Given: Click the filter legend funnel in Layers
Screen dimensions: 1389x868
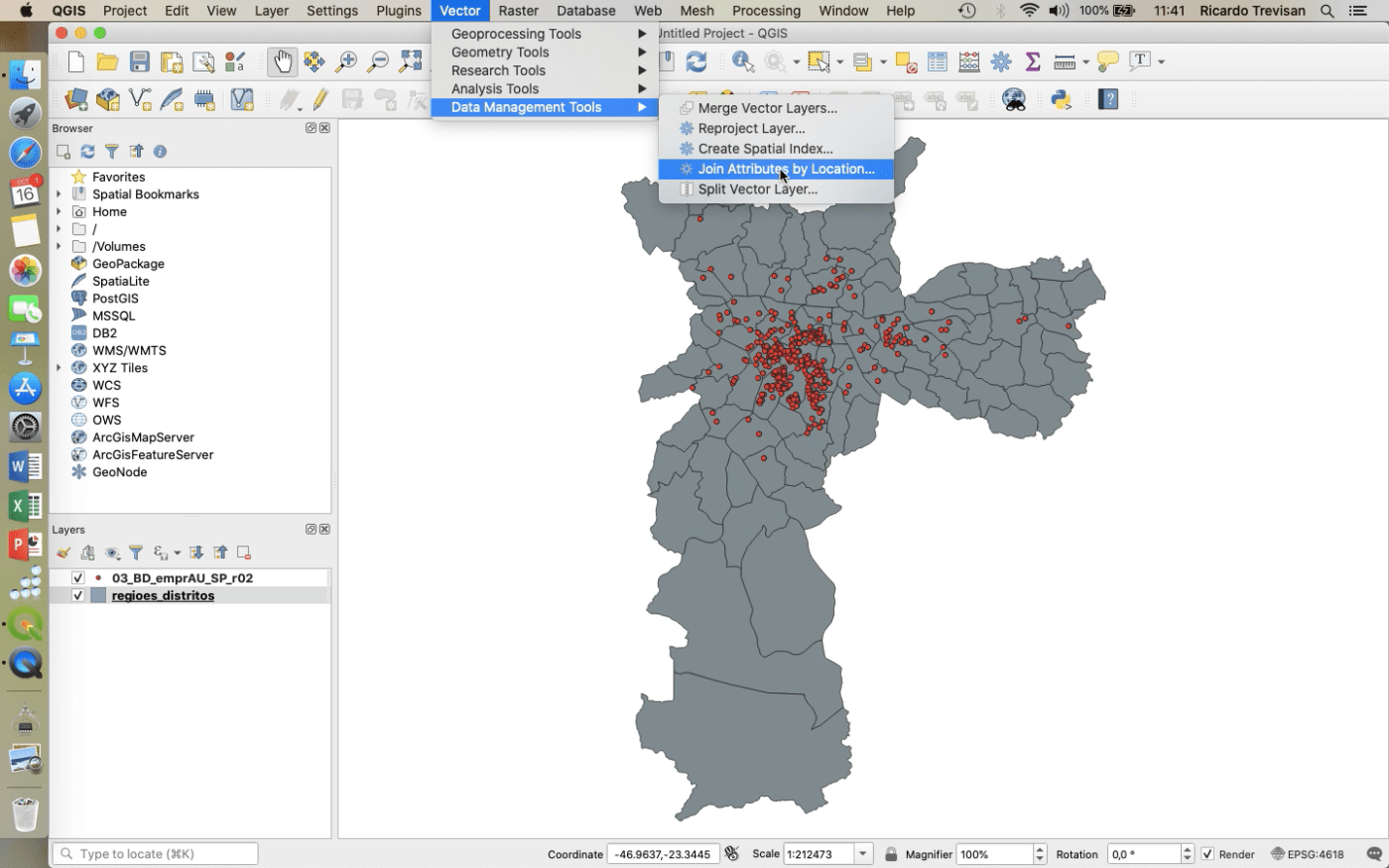Looking at the screenshot, I should click(x=136, y=553).
